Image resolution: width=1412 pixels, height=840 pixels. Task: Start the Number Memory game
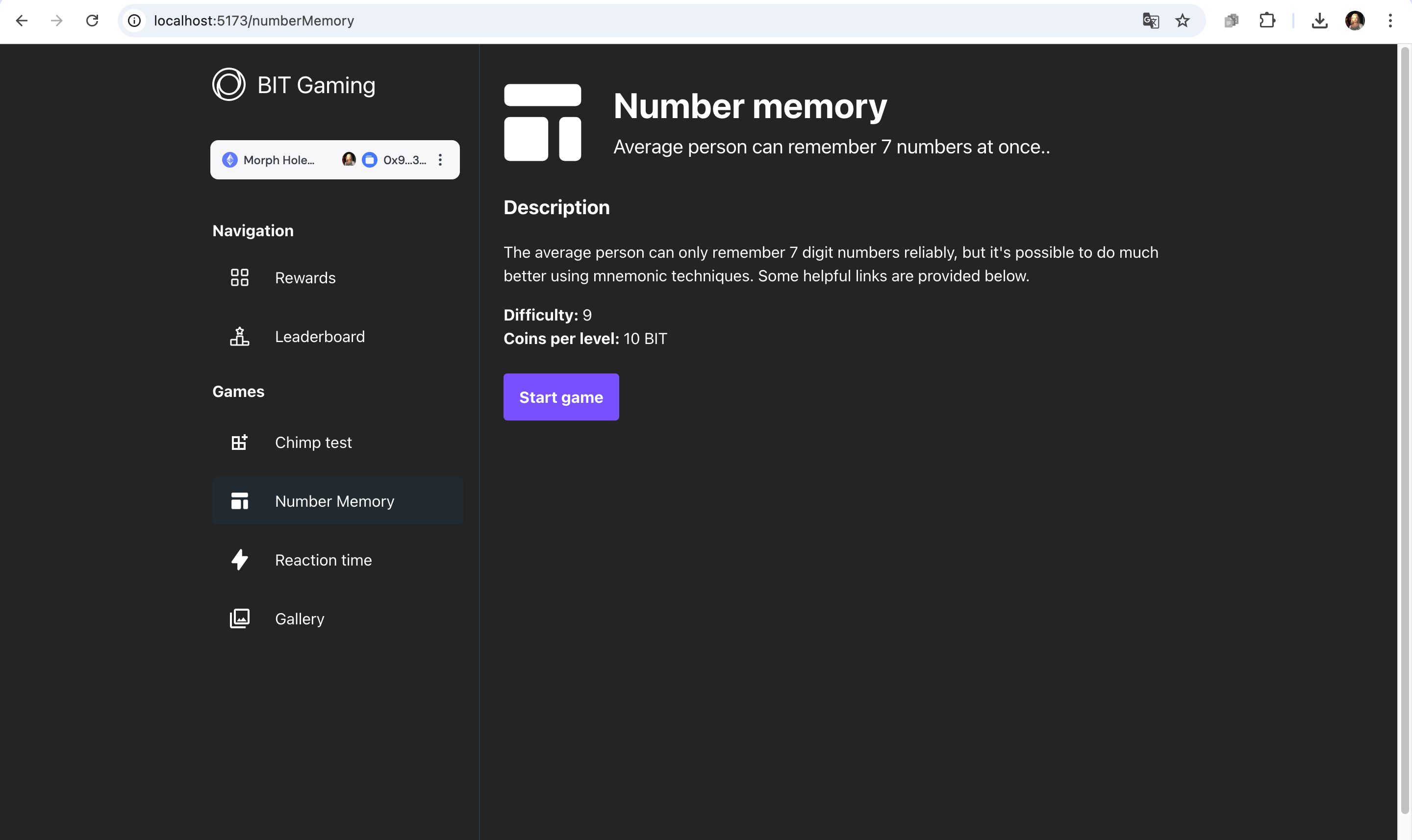tap(561, 397)
